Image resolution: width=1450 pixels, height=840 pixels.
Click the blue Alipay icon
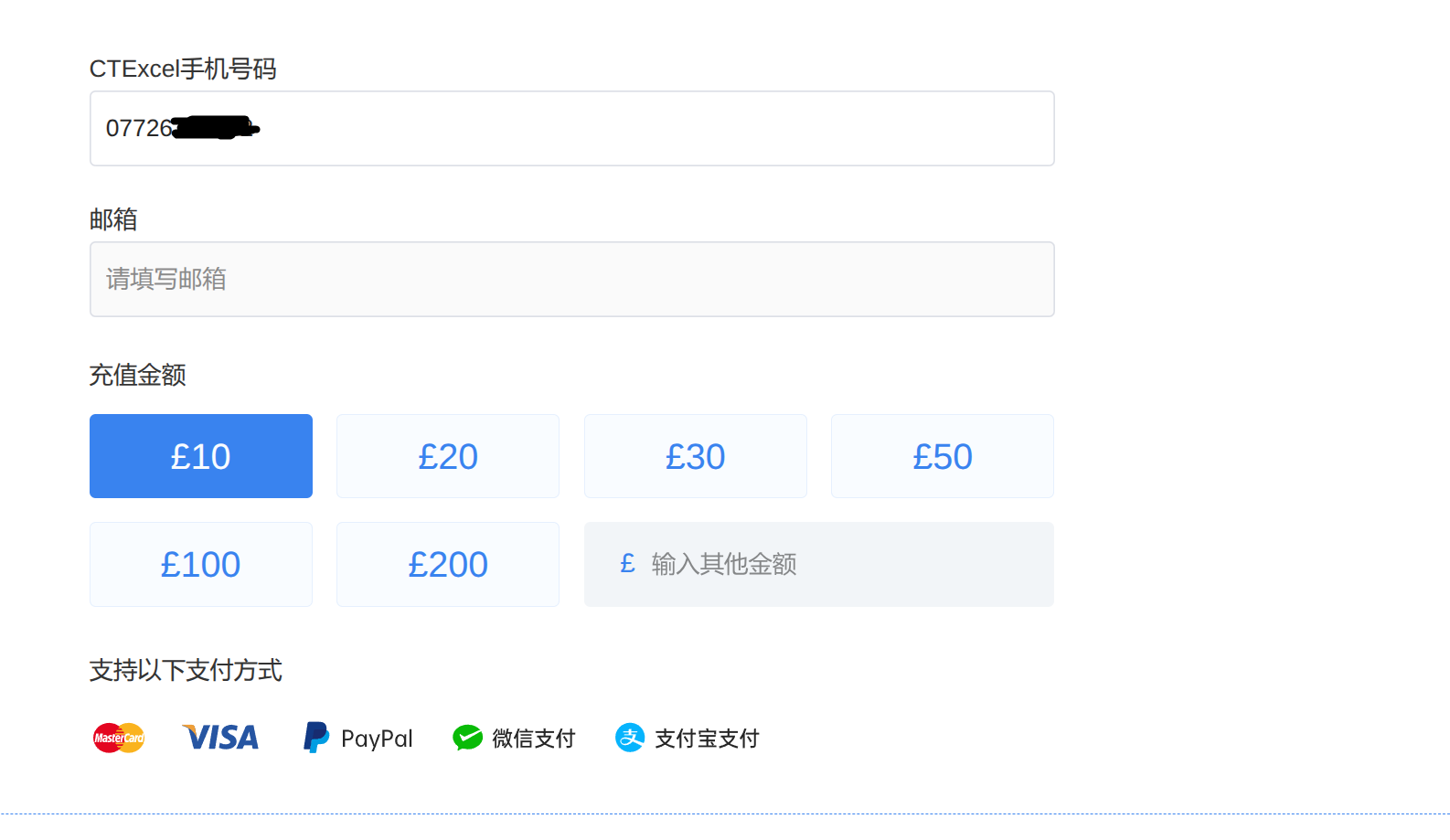pos(630,738)
